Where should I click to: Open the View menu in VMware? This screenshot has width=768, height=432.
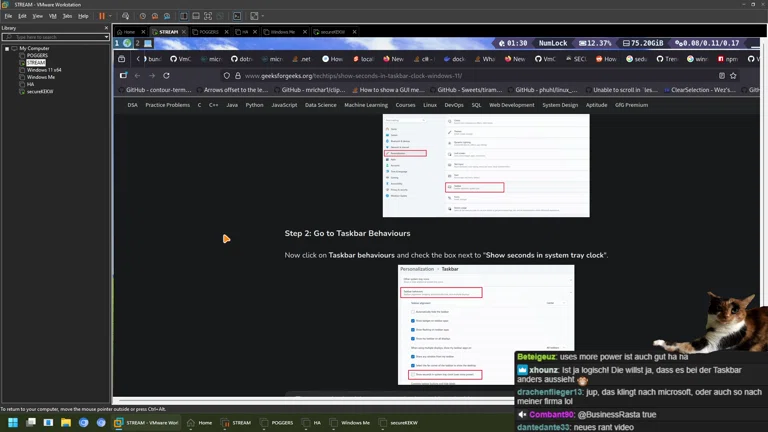click(x=37, y=16)
